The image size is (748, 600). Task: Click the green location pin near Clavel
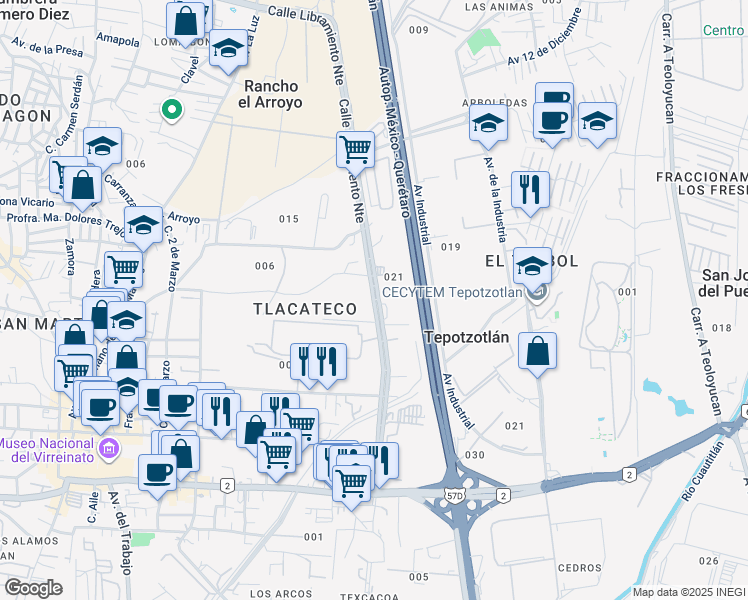(172, 110)
